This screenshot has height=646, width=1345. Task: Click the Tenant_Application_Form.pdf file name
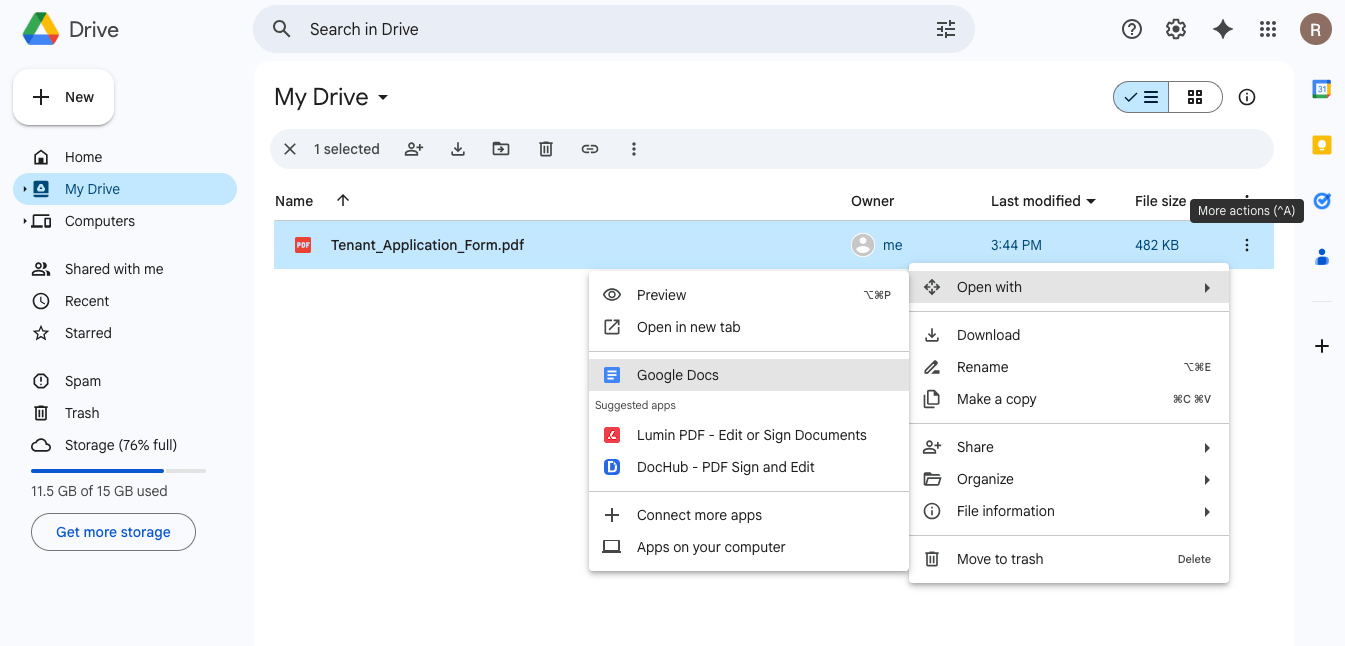click(x=427, y=245)
